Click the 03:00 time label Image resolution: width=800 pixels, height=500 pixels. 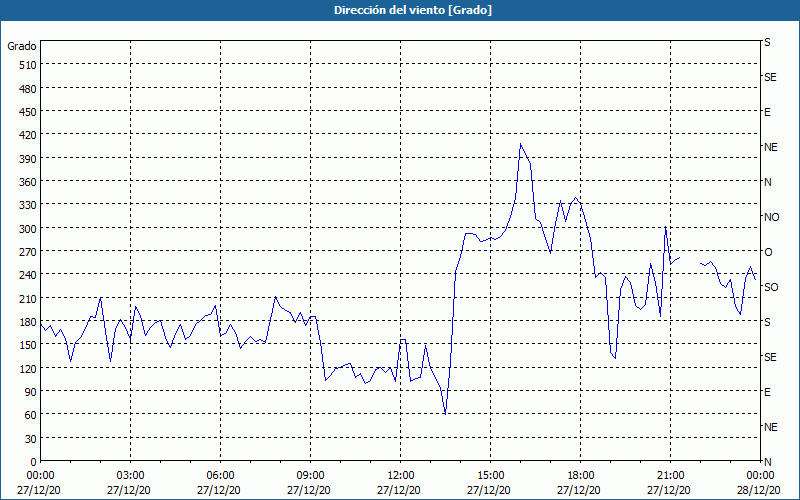pyautogui.click(x=131, y=476)
